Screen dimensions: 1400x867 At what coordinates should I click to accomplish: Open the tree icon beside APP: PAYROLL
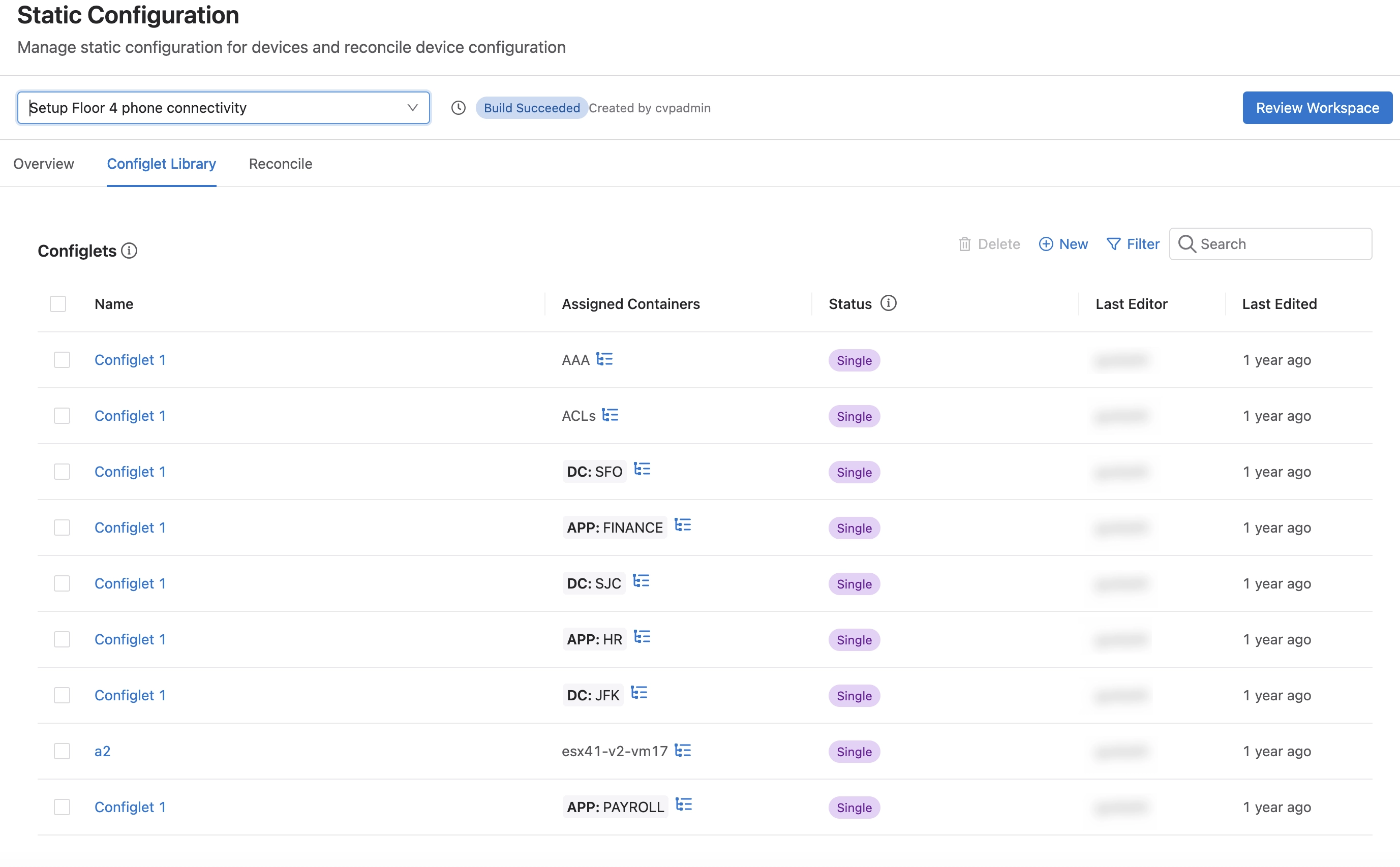coord(684,804)
